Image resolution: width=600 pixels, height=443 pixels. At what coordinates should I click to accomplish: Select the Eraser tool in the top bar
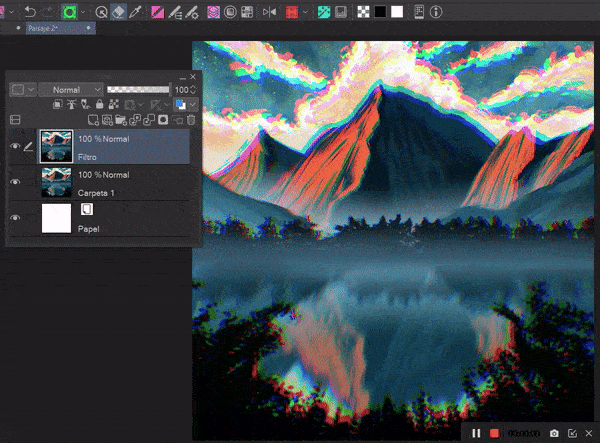[119, 12]
